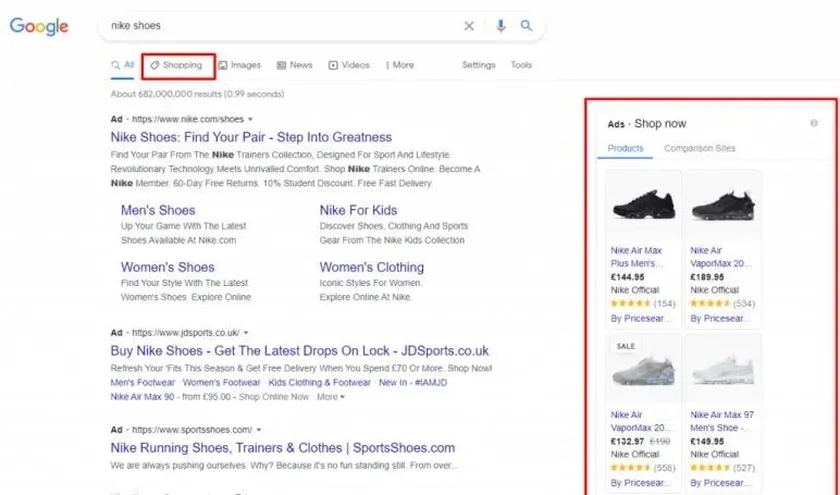Open 'Buy Nike Shoes' JDSports ad headline
840x495 pixels.
click(299, 351)
